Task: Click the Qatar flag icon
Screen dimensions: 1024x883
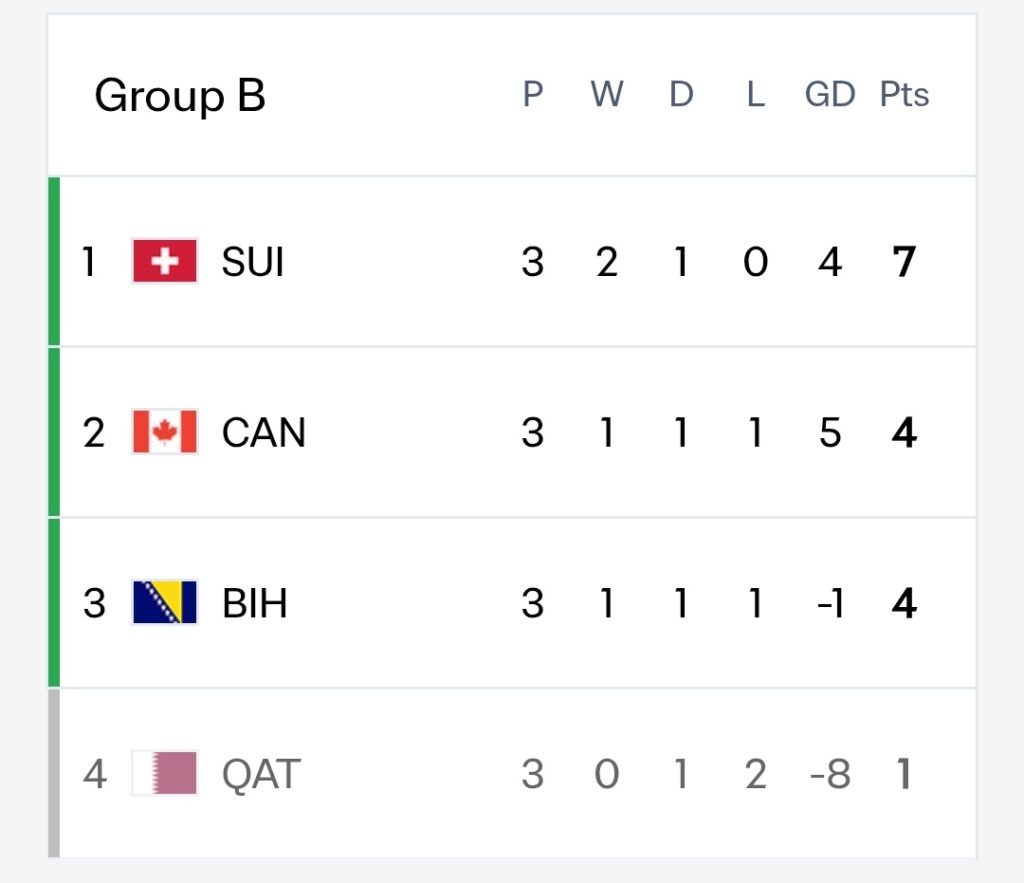Action: click(x=165, y=773)
